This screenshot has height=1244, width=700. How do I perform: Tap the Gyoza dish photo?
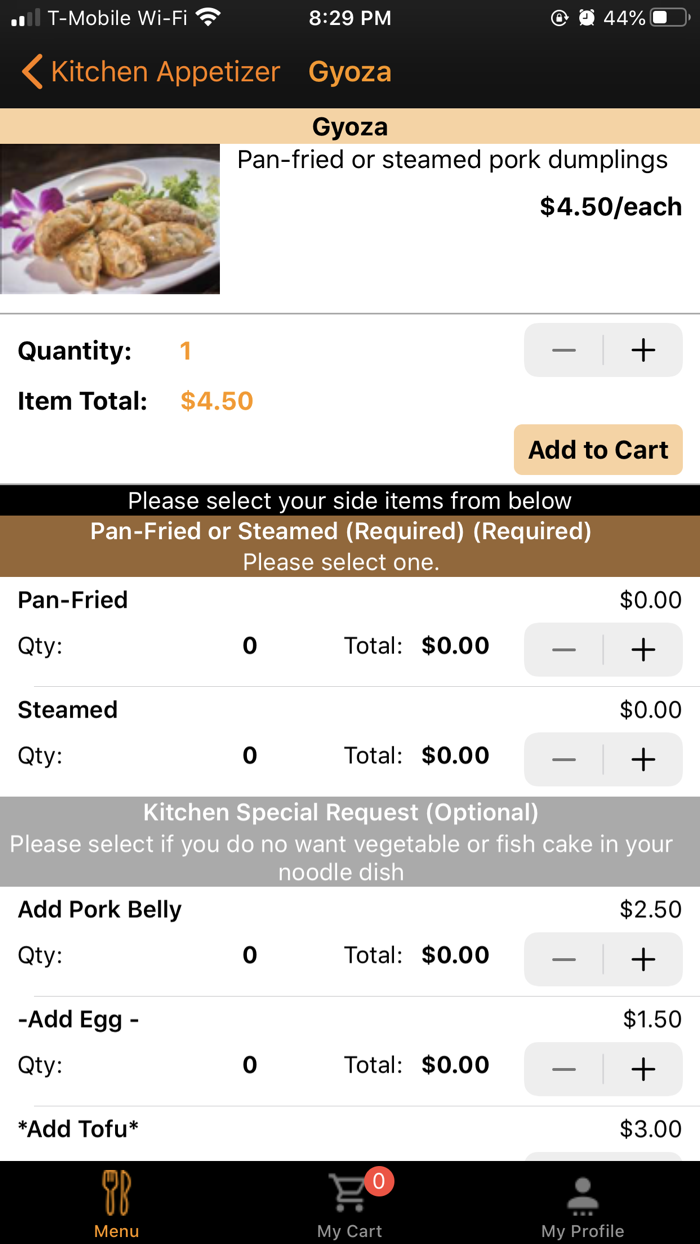point(110,218)
